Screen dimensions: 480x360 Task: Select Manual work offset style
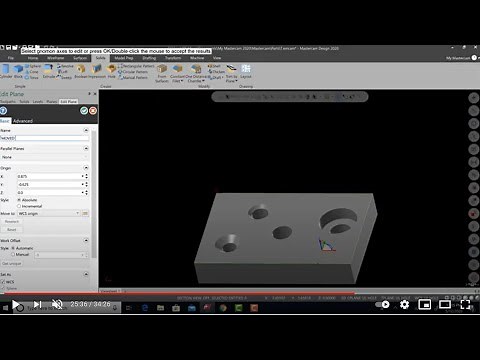tap(13, 254)
